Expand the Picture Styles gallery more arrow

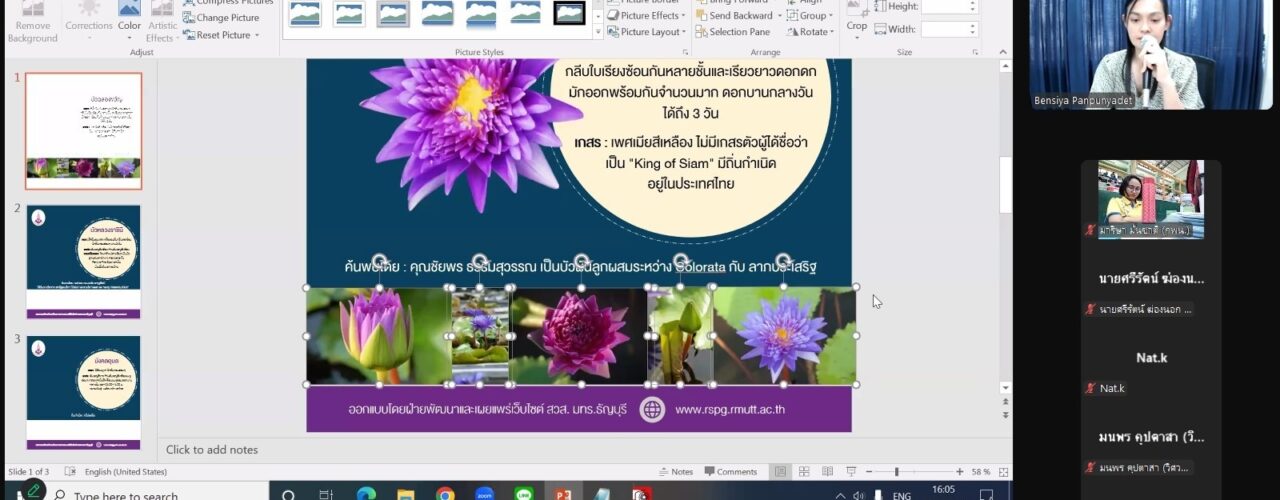pos(598,32)
